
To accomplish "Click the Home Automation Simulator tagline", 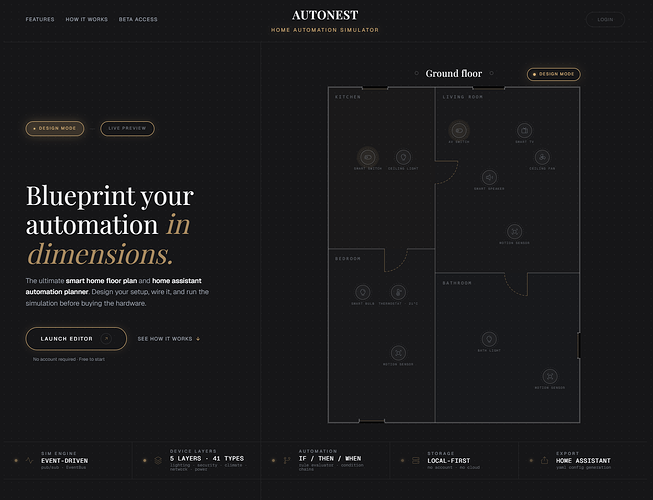I will coord(325,30).
